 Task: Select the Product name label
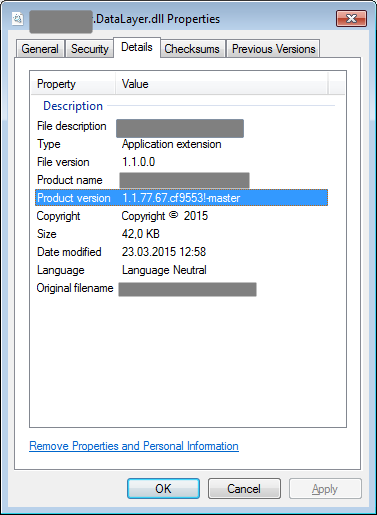(70, 180)
